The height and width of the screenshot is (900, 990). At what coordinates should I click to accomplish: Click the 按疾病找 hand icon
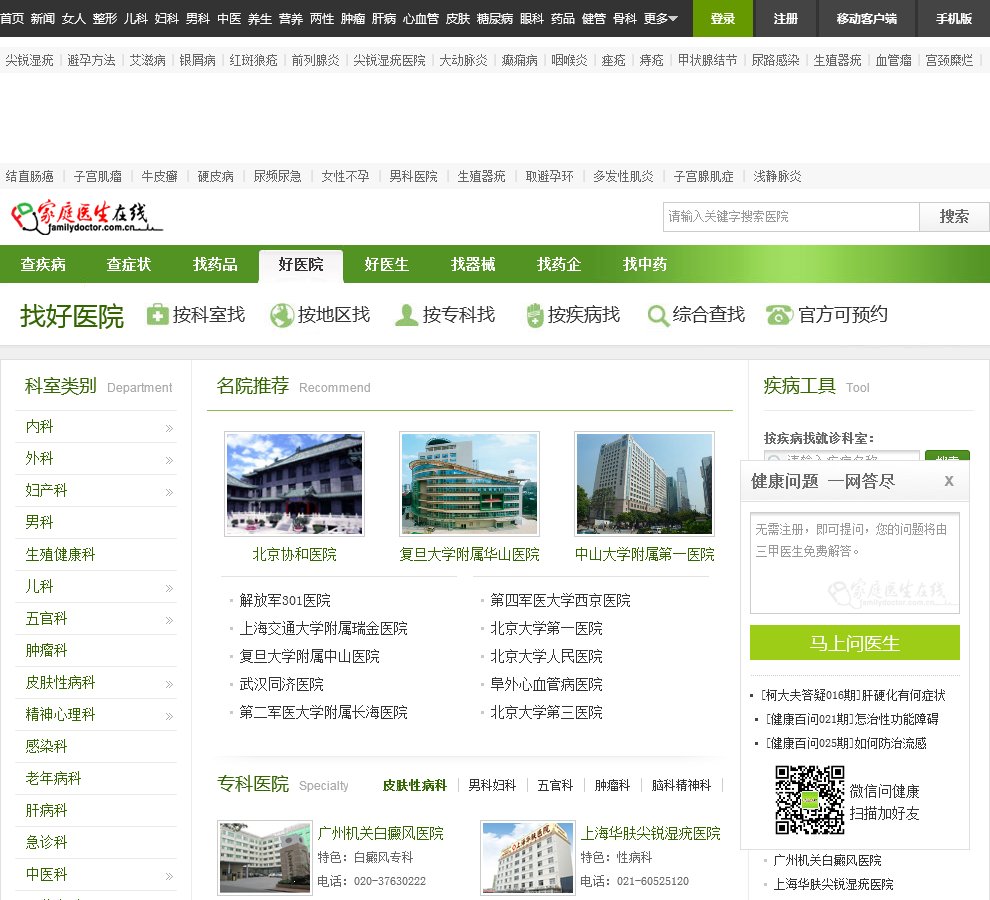(x=535, y=315)
